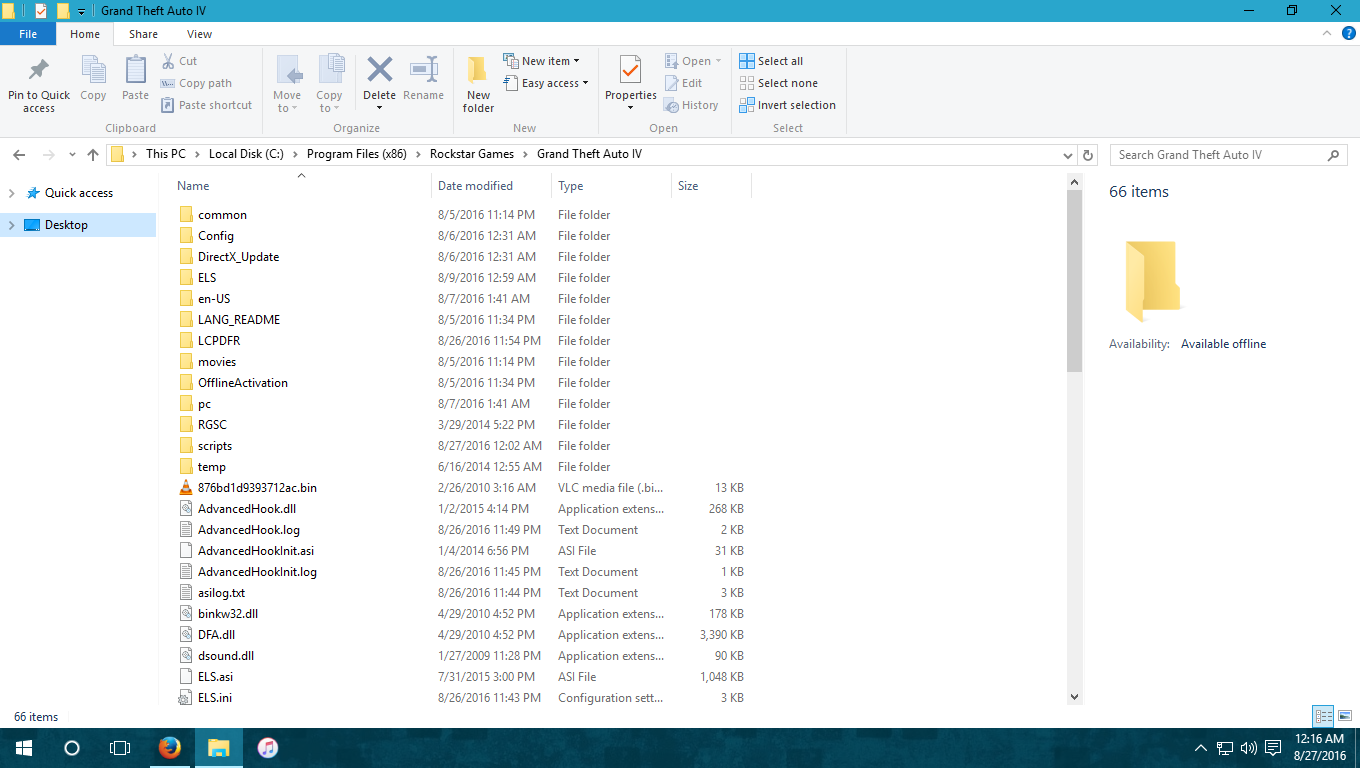1360x768 pixels.
Task: Open Firefox from the taskbar
Action: 170,747
